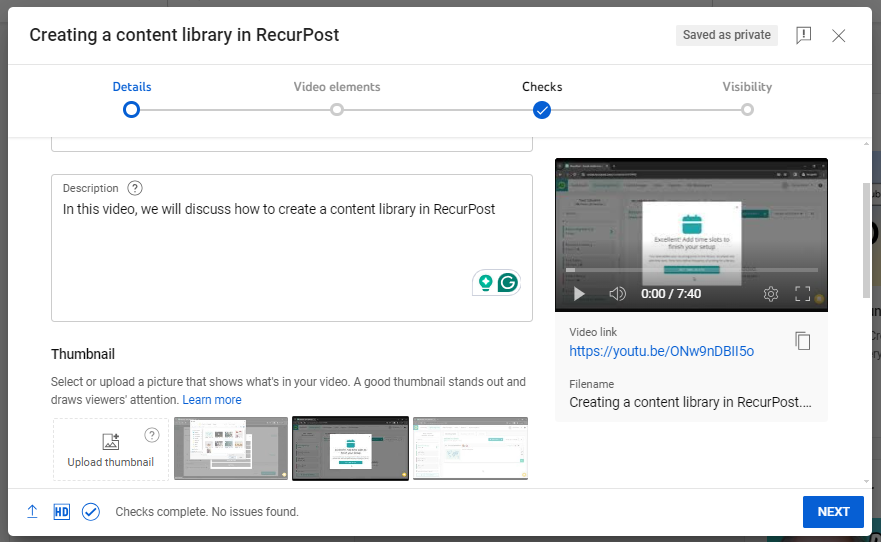This screenshot has height=542, width=881.
Task: Go to the Checks step
Action: click(x=542, y=86)
